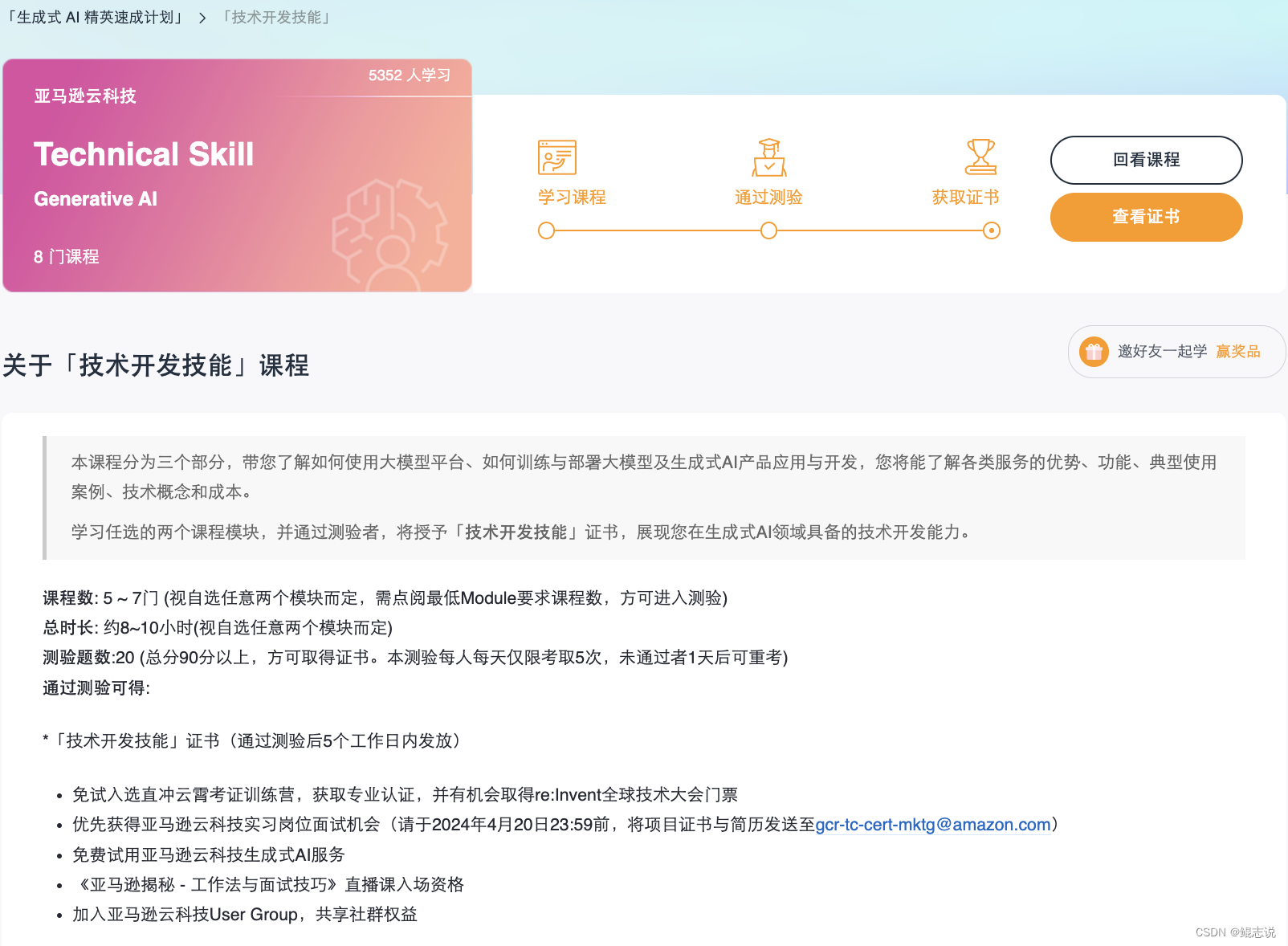Image resolution: width=1288 pixels, height=946 pixels.
Task: Open the gcr-tc-cert-mktg@amazon.com email link
Action: tap(933, 825)
